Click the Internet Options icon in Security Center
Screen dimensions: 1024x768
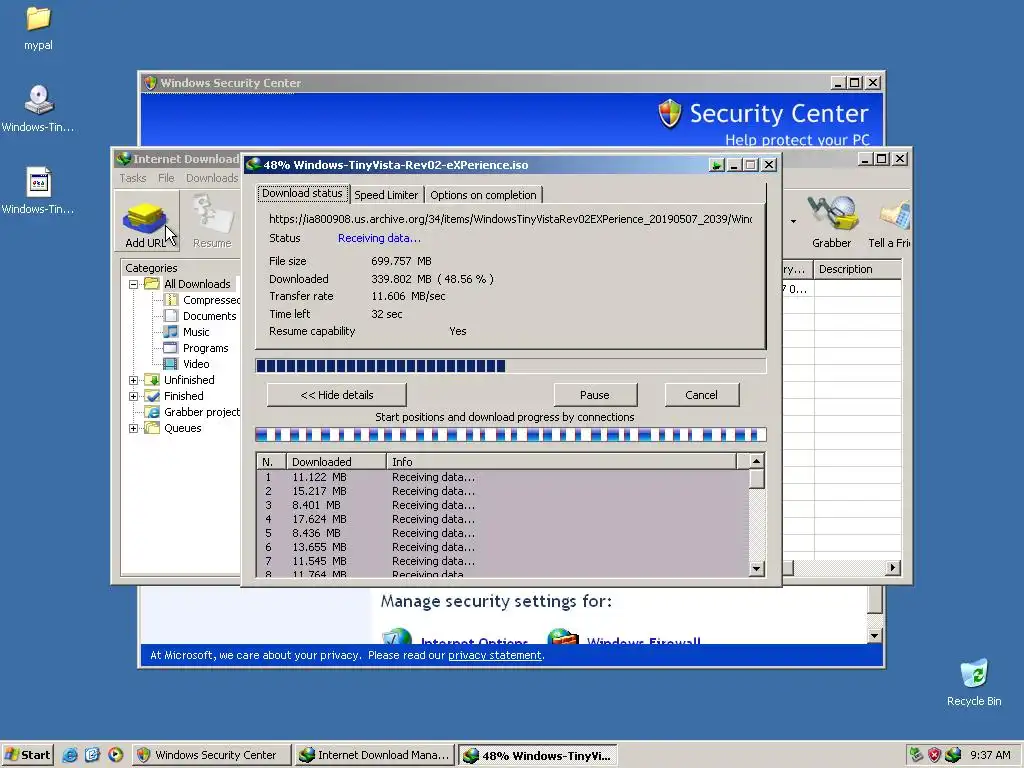(x=397, y=636)
